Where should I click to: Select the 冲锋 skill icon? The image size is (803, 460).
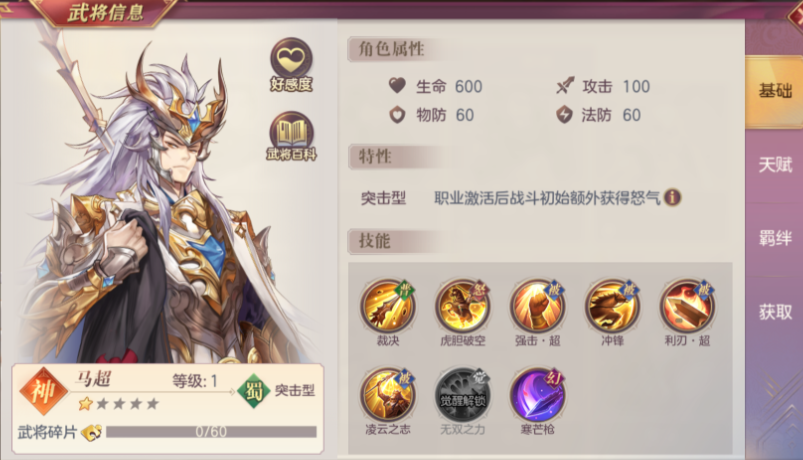(x=612, y=306)
